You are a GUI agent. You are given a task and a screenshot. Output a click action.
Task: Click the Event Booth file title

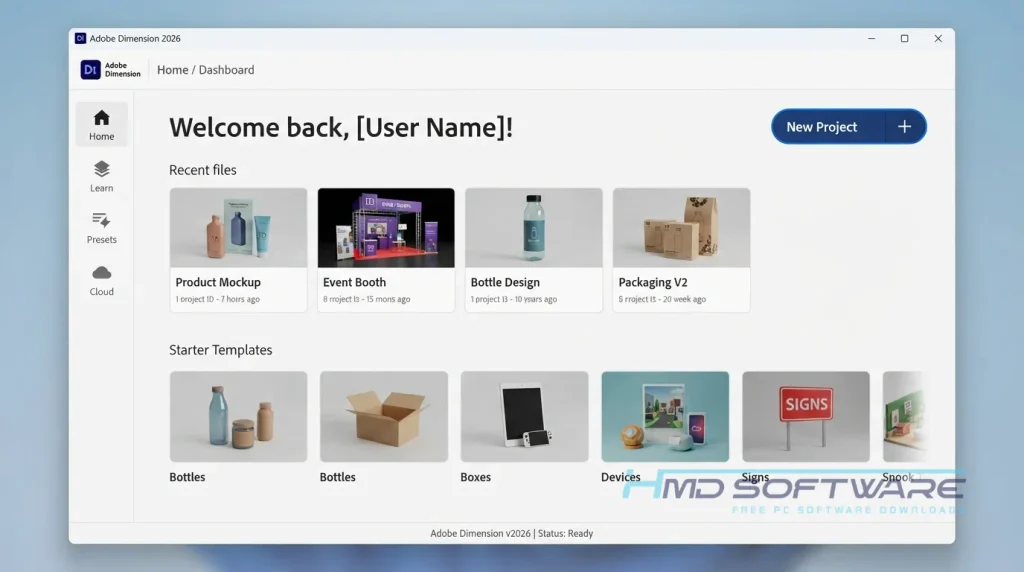pos(355,282)
